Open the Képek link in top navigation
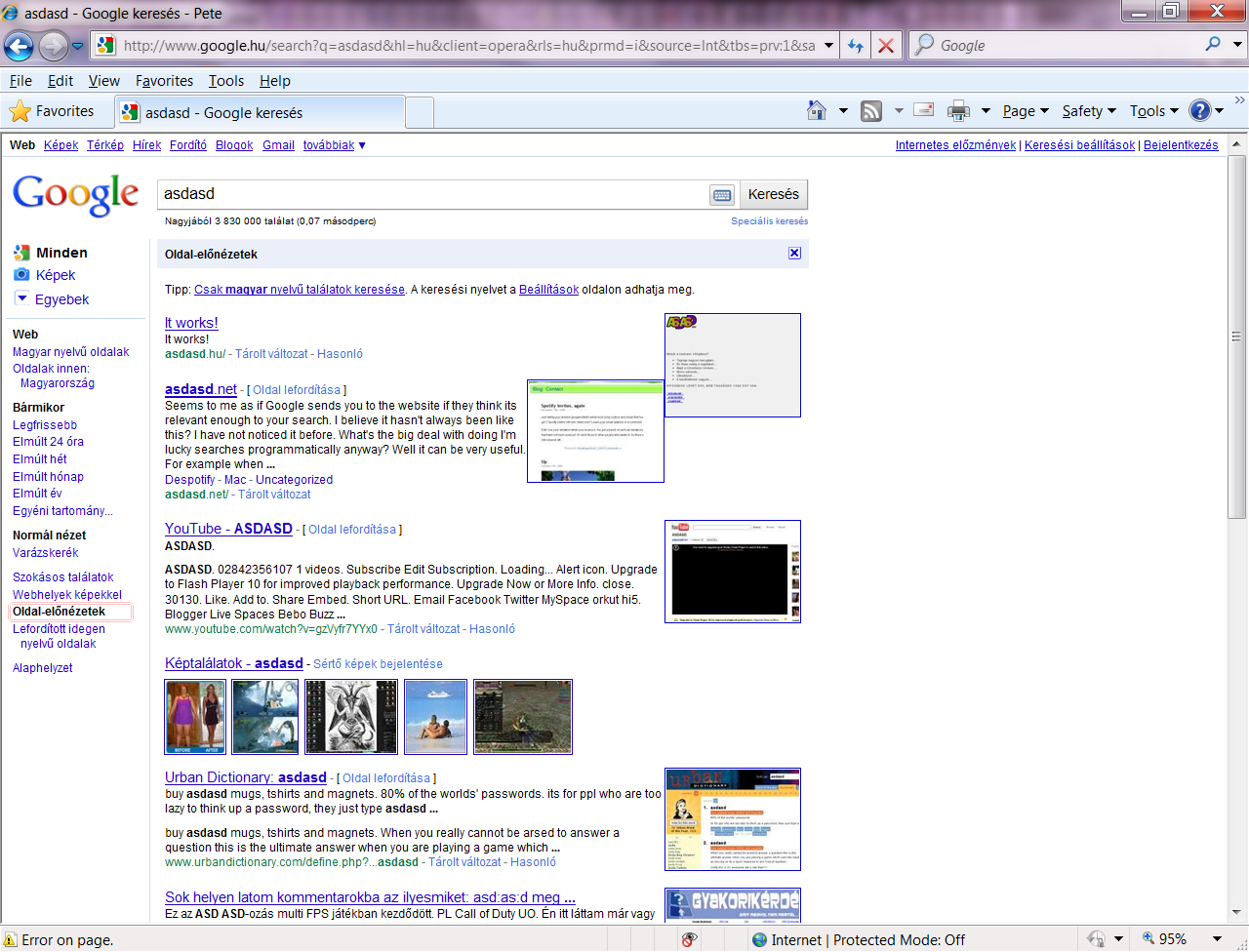The width and height of the screenshot is (1249, 952). 60,145
